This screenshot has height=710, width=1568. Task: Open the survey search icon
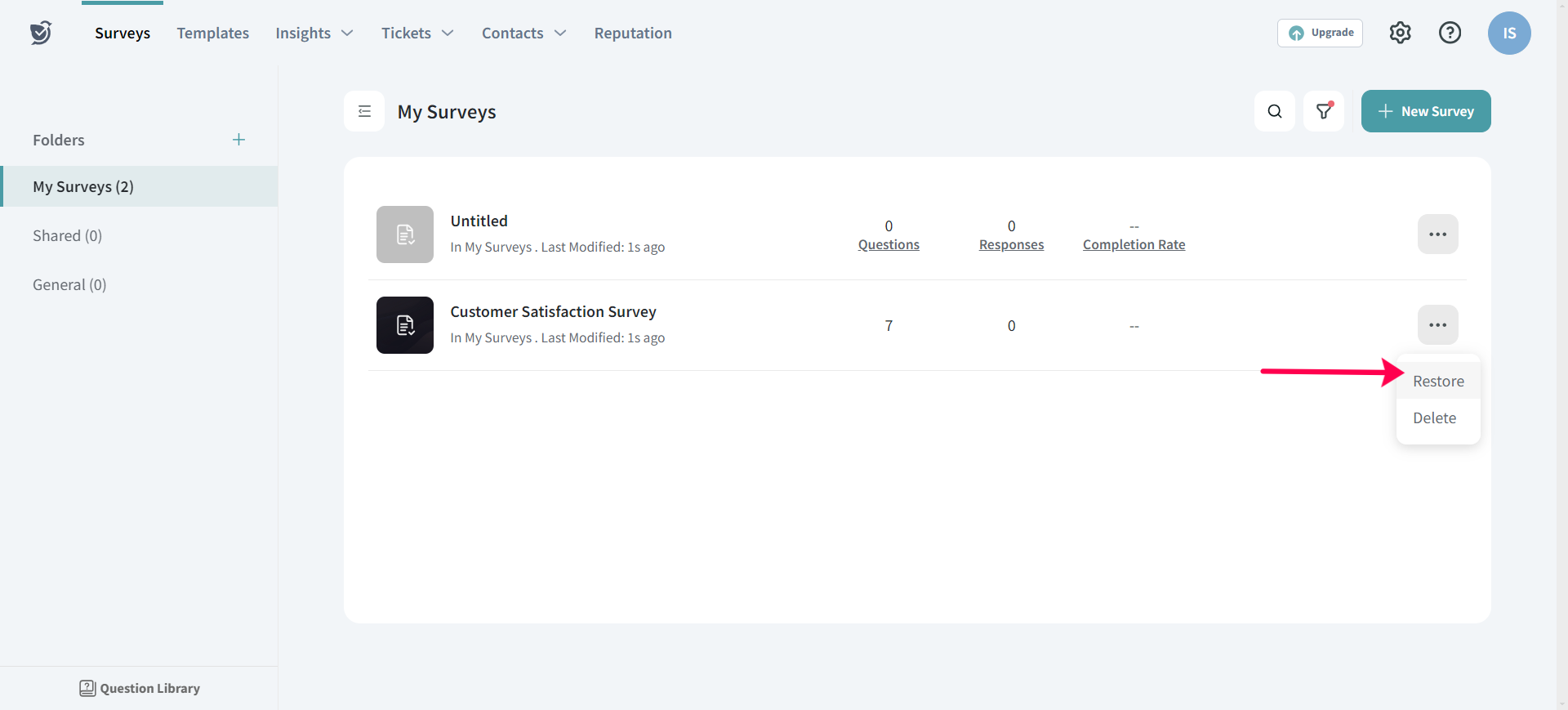(1274, 111)
